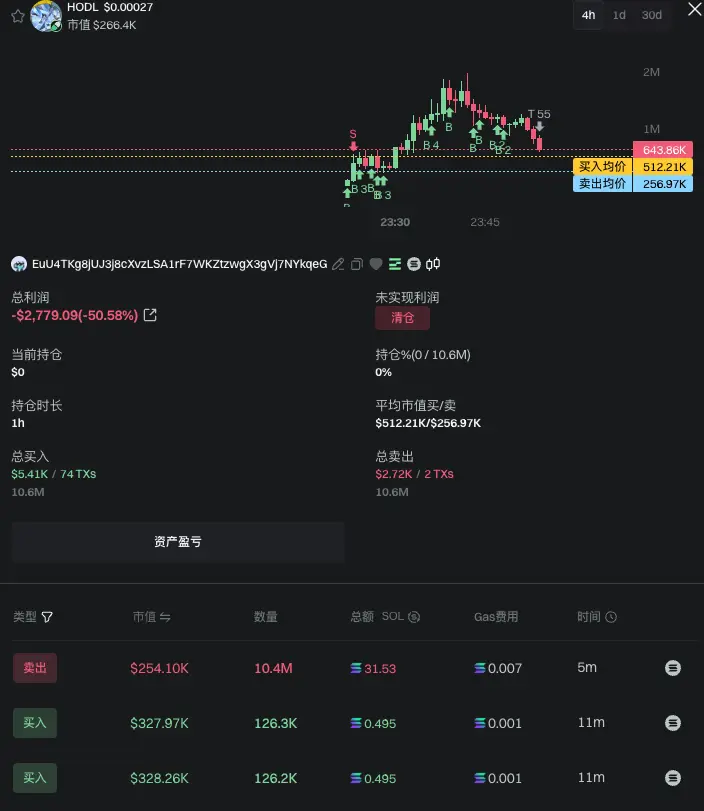This screenshot has height=811, width=704.
Task: Copy the wallet address
Action: [x=357, y=264]
